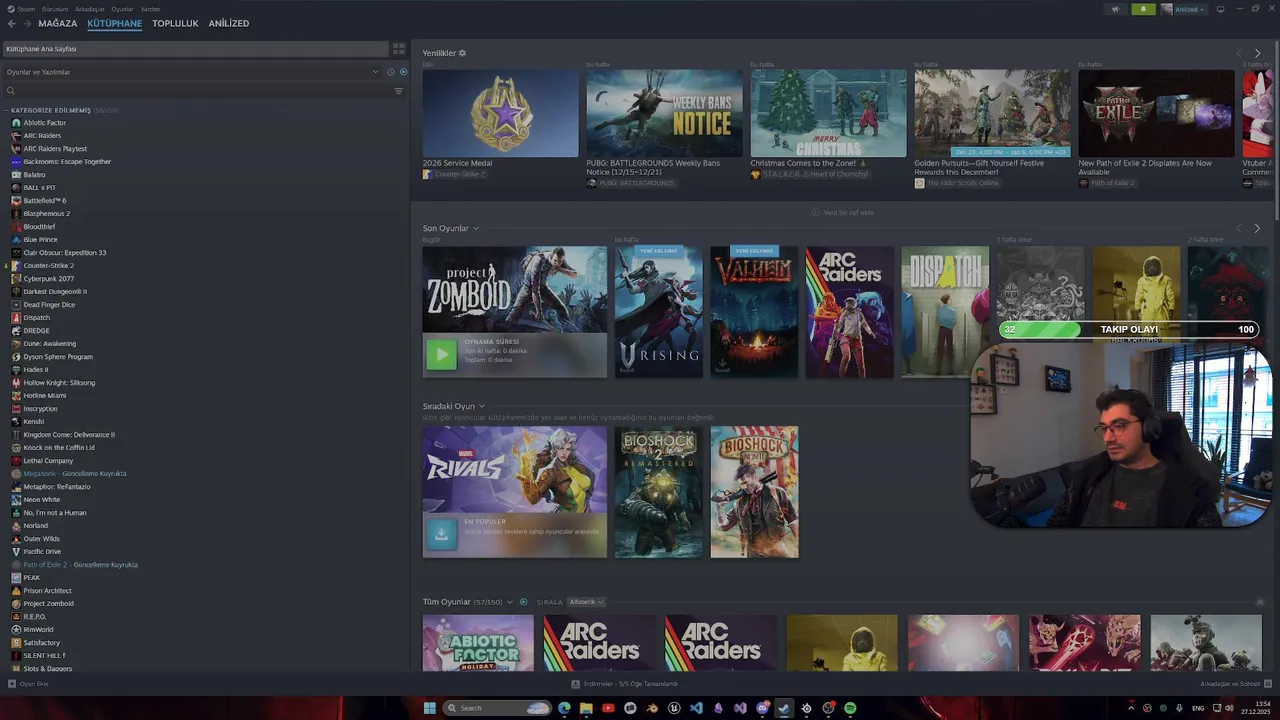Switch to collections grid view icon
The image size is (1280, 720).
(399, 48)
